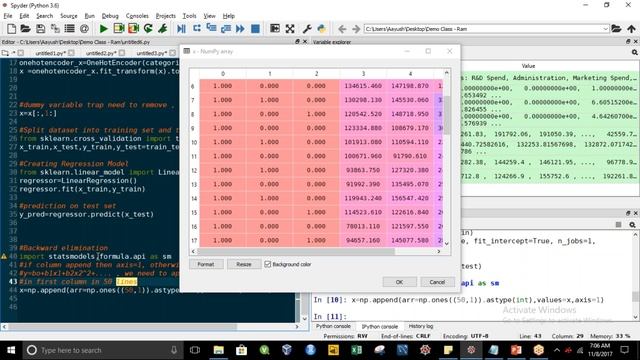The image size is (640, 360).
Task: Click Continue execution double-arrow icon
Action: point(240,29)
